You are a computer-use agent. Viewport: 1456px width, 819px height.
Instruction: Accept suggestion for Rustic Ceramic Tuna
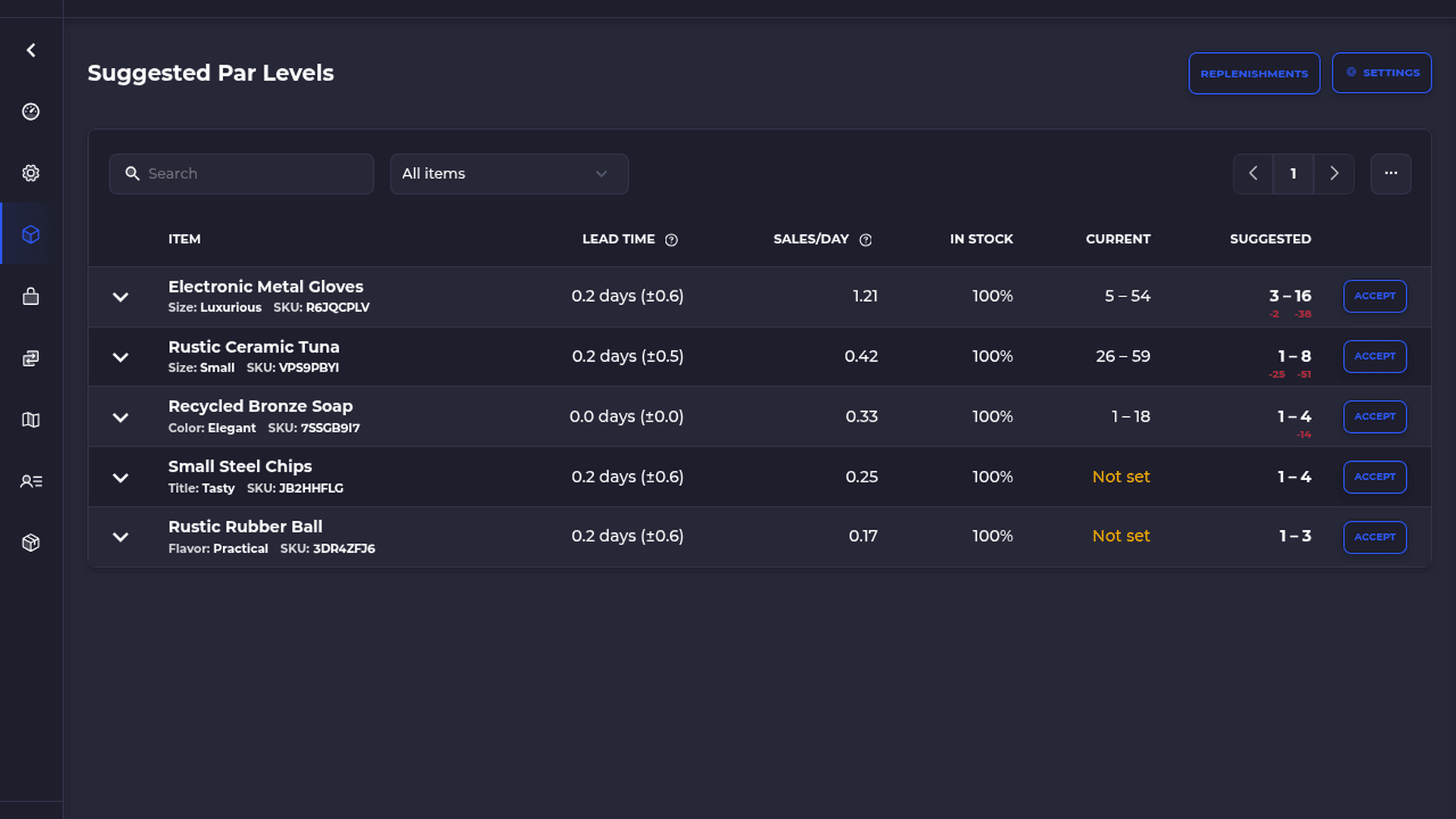1375,356
